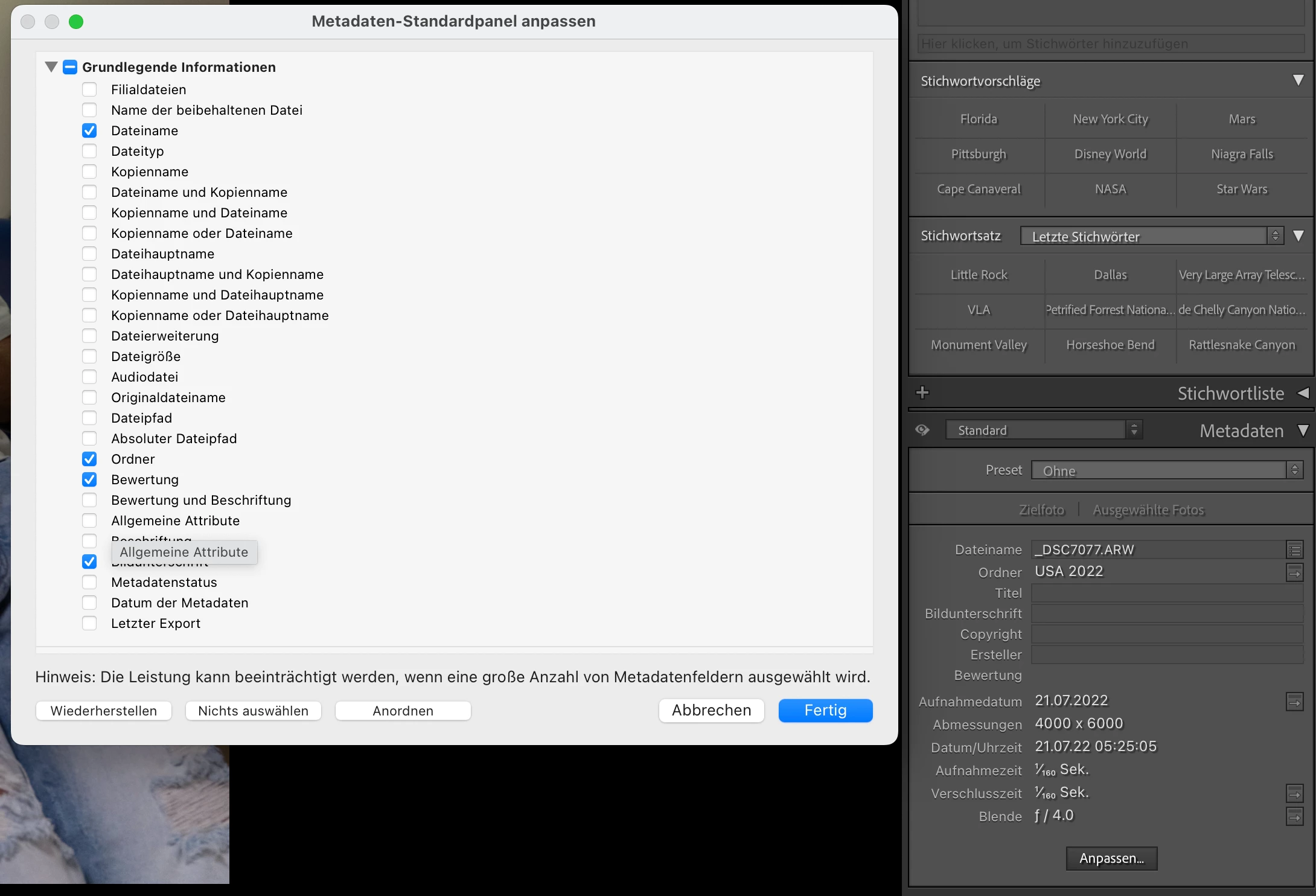This screenshot has width=1316, height=896.
Task: Switch to Ausgewählte Fotos tab
Action: 1148,510
